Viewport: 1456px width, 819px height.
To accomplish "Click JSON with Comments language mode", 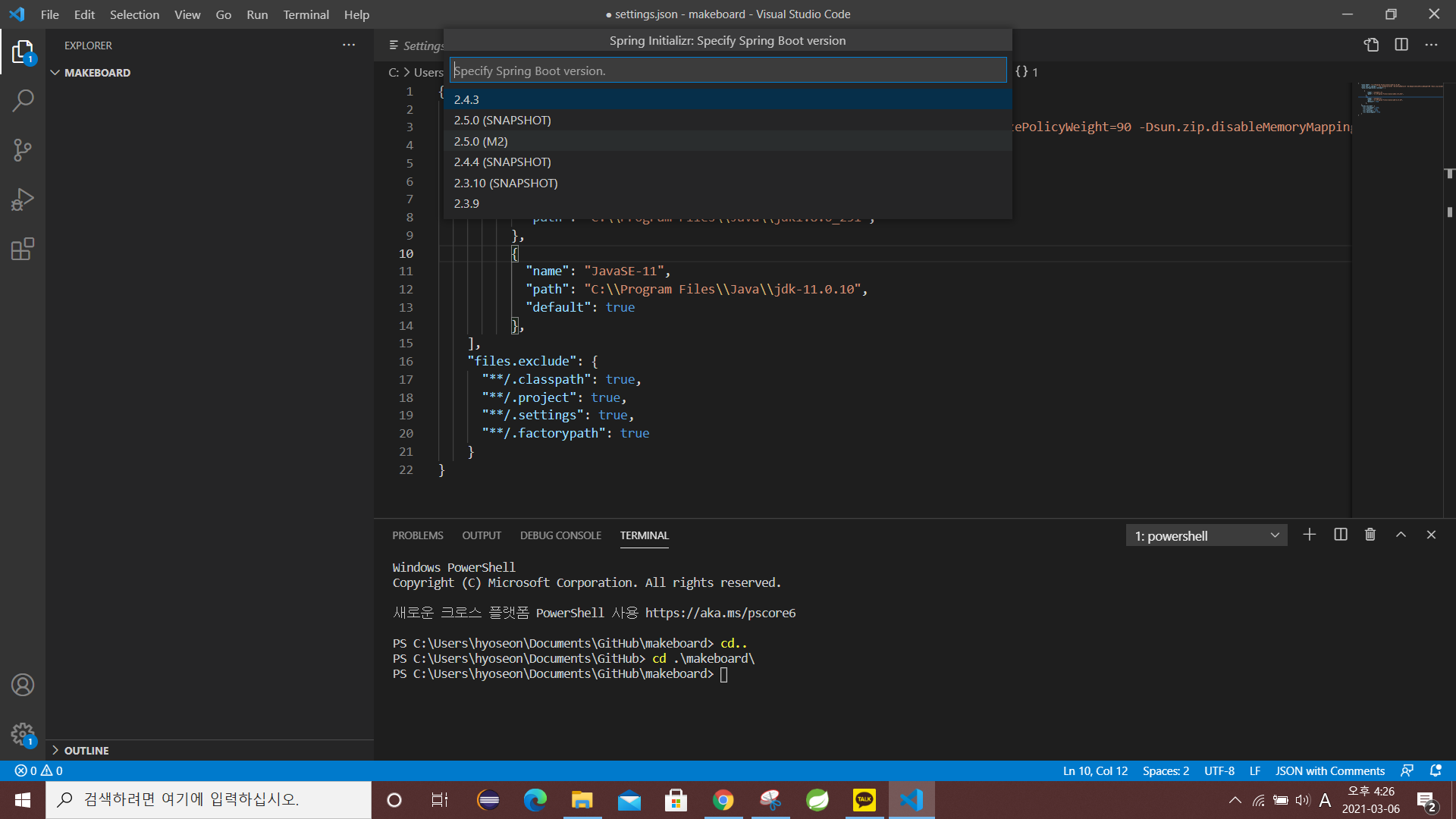I will pyautogui.click(x=1329, y=770).
